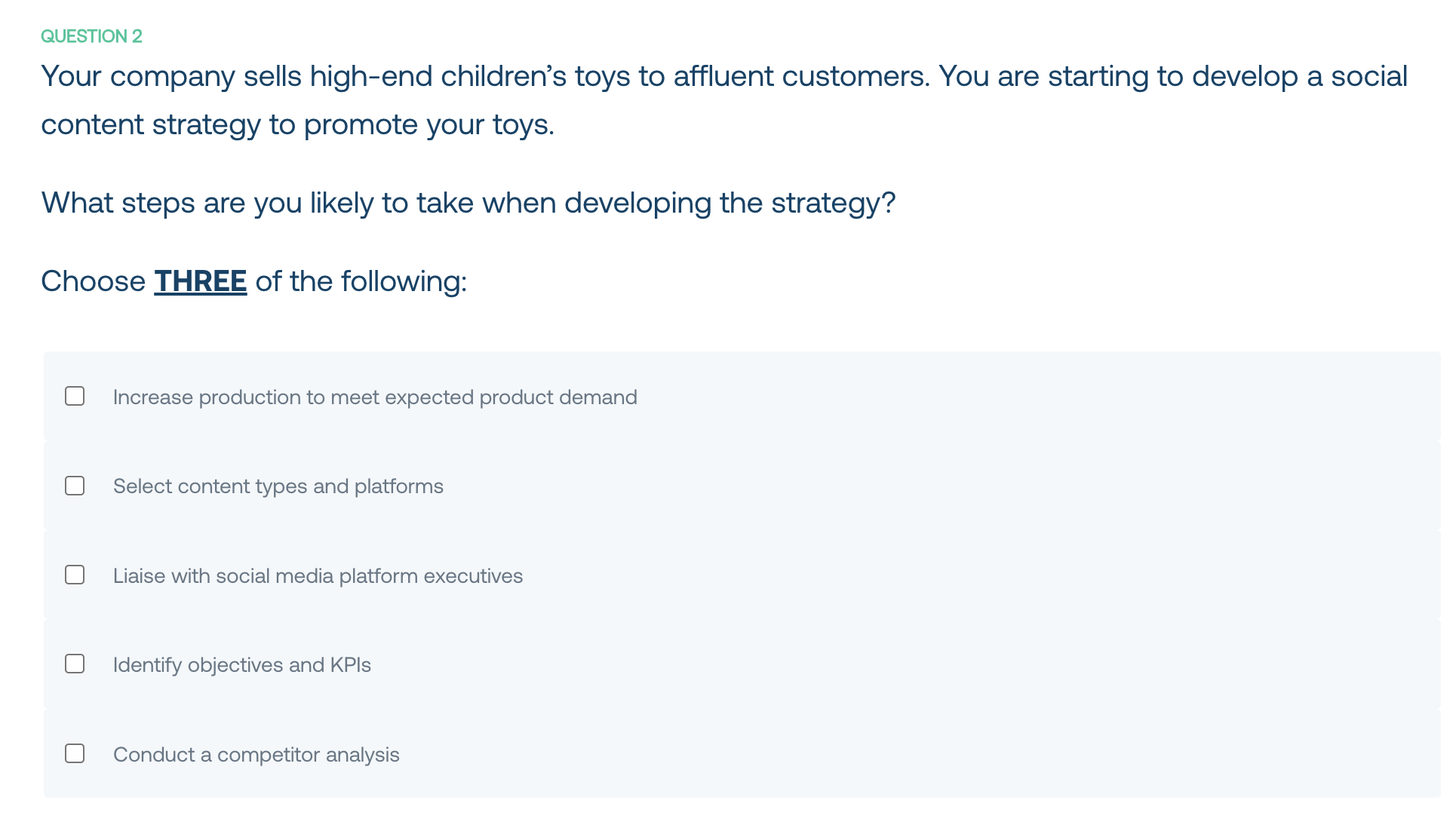The height and width of the screenshot is (831, 1456).
Task: Choose the 'Identify objectives and KPIs' answer text
Action: click(242, 665)
